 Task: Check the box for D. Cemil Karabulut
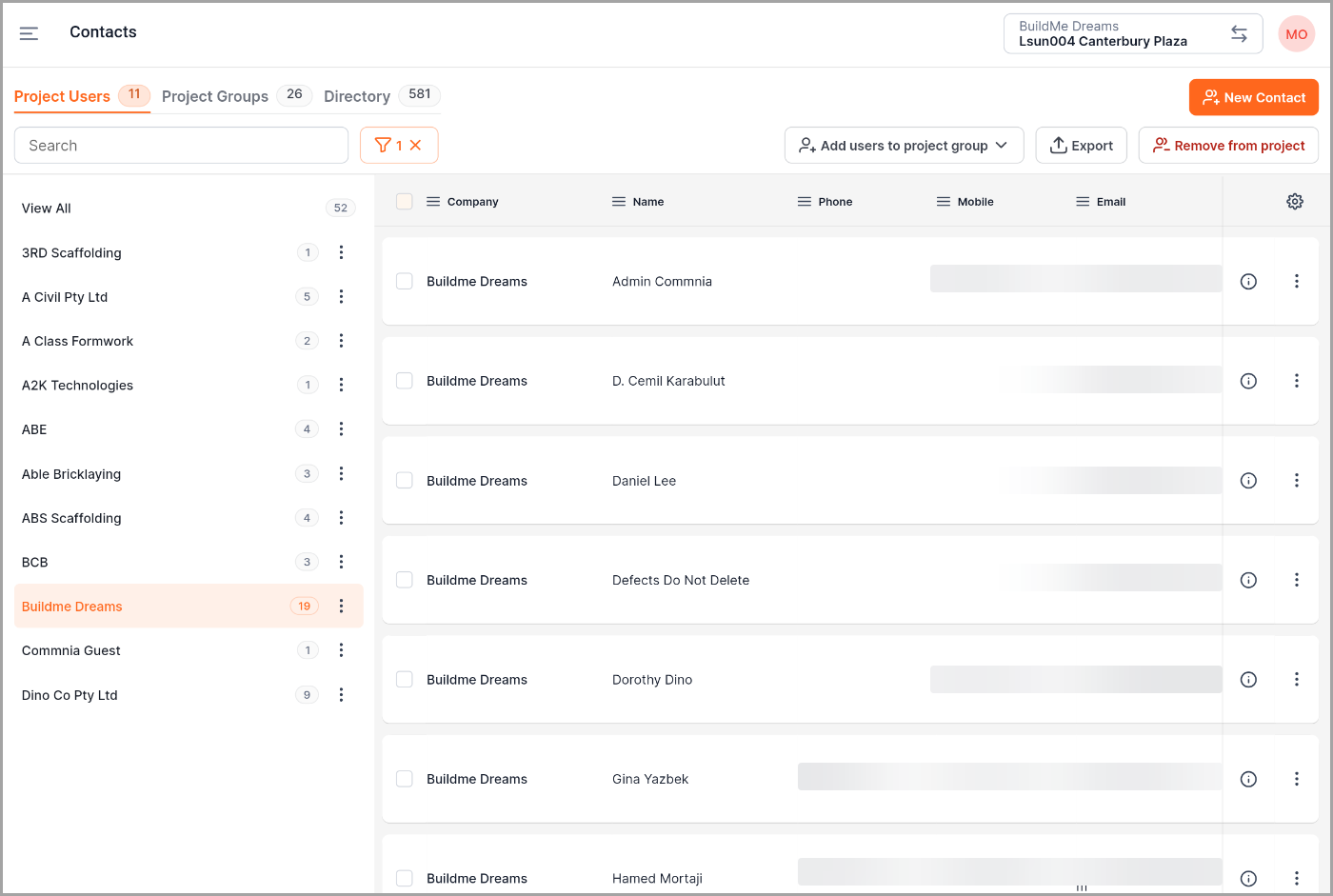(x=405, y=381)
